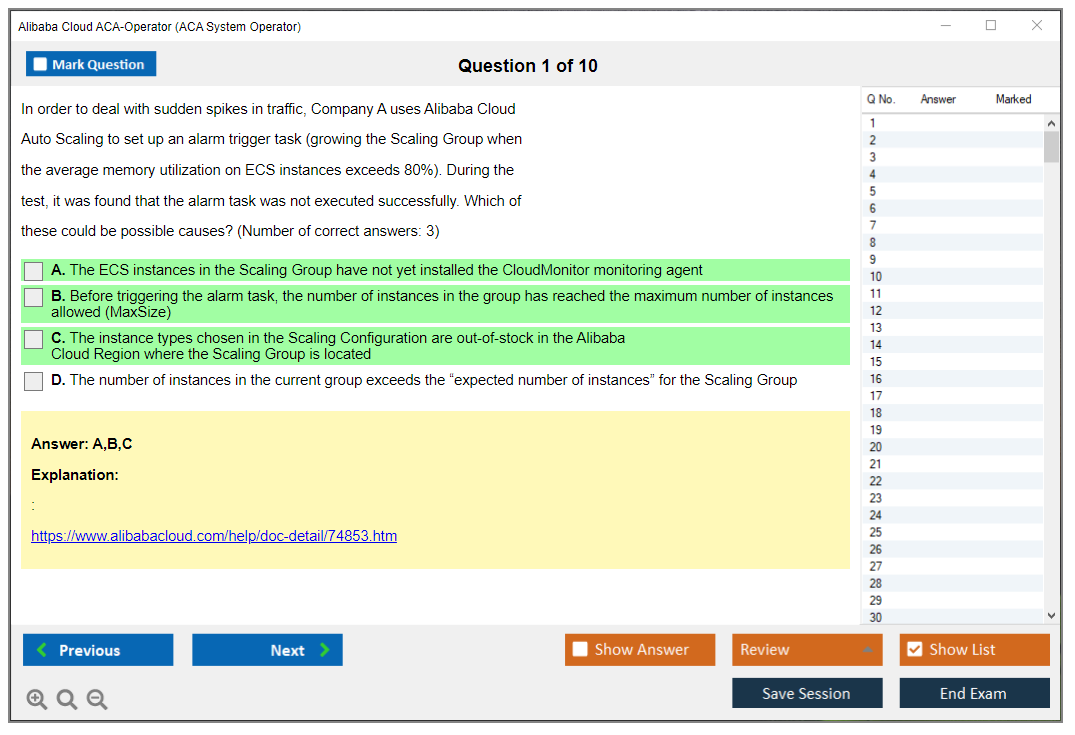The image size is (1075, 735).
Task: Select answer B checkbox about MaxSize
Action: coord(34,297)
